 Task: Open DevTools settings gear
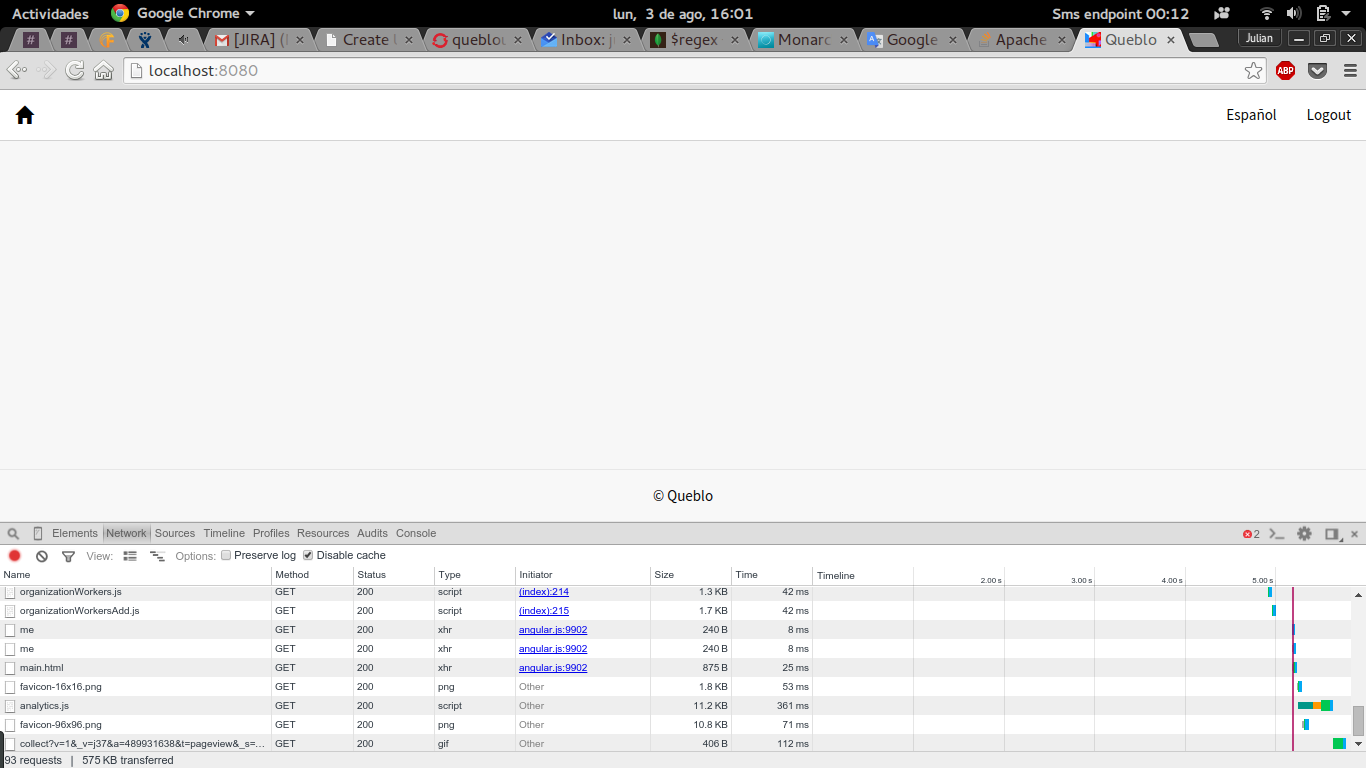pyautogui.click(x=1304, y=534)
